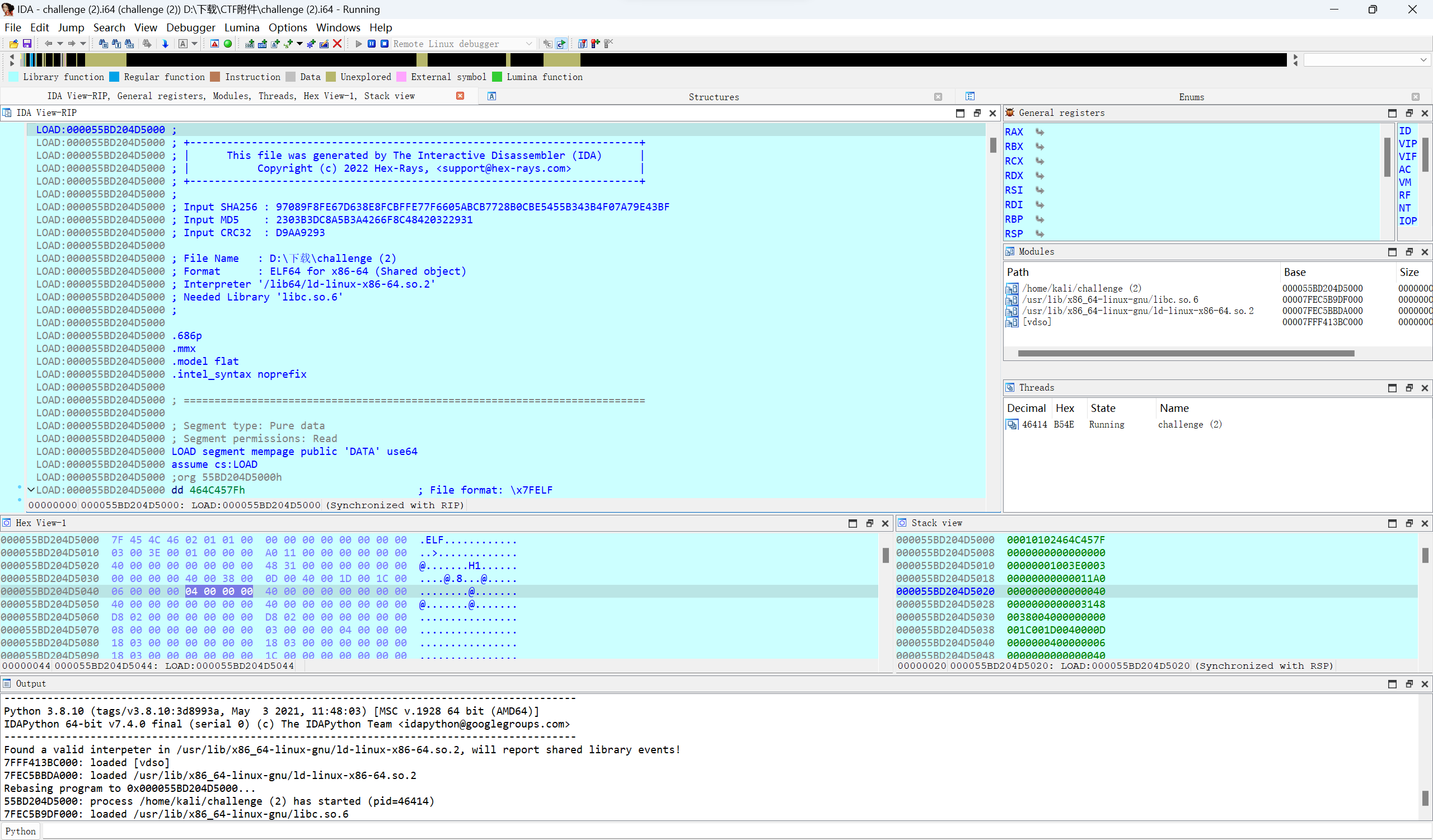Switch to the Enums tab
The width and height of the screenshot is (1433, 840).
click(1191, 97)
